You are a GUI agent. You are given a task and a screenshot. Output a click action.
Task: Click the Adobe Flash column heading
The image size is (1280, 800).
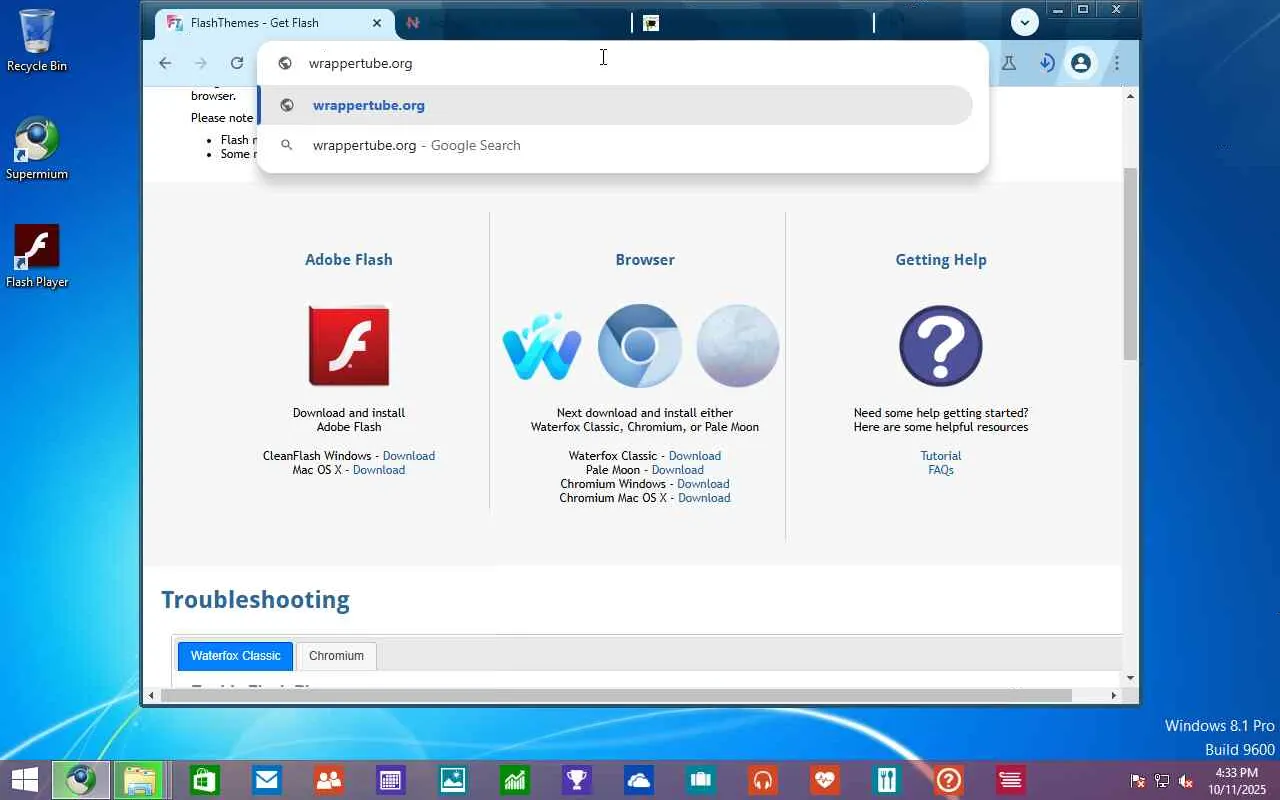349,259
